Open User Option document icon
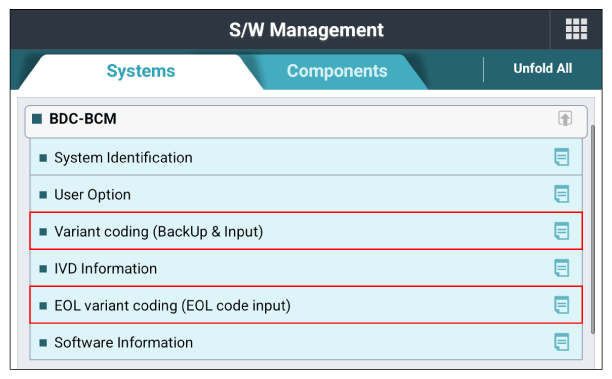The width and height of the screenshot is (612, 379). click(562, 194)
